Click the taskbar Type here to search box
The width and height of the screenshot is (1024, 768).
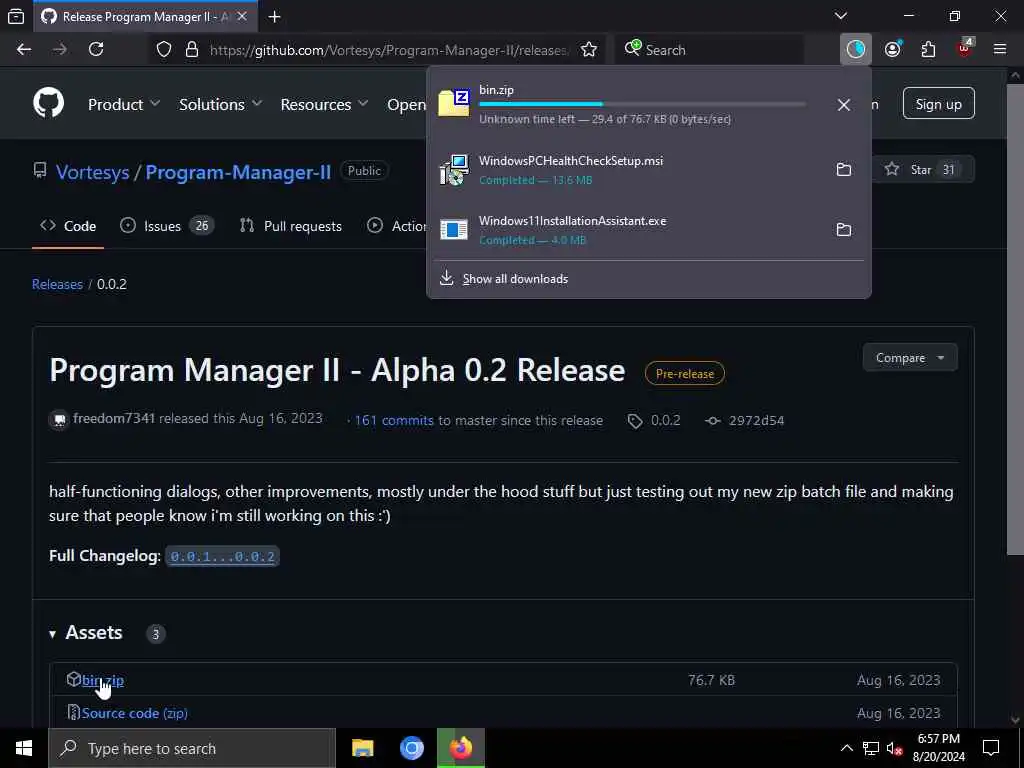point(191,748)
